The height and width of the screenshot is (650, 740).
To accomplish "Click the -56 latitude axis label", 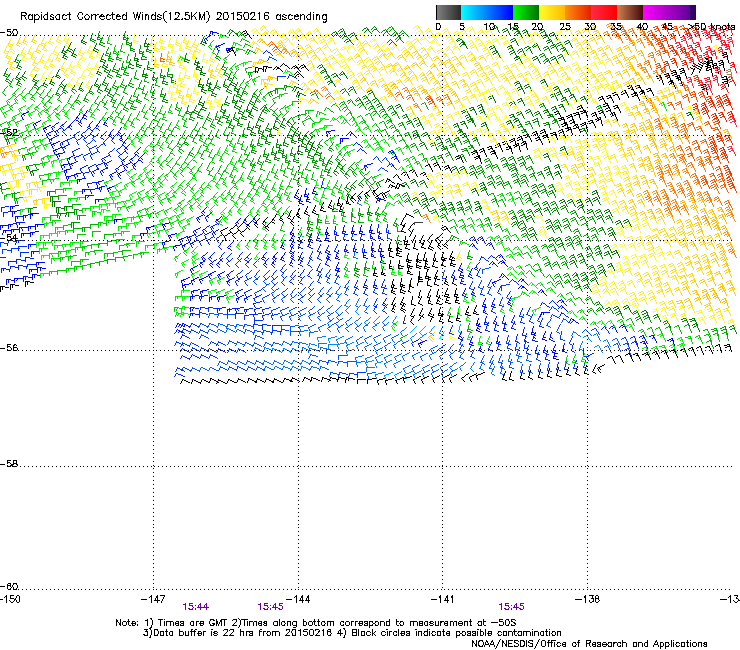I will pos(9,348).
